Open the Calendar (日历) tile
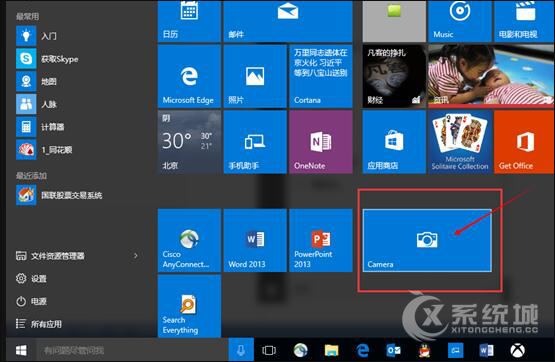 point(189,21)
